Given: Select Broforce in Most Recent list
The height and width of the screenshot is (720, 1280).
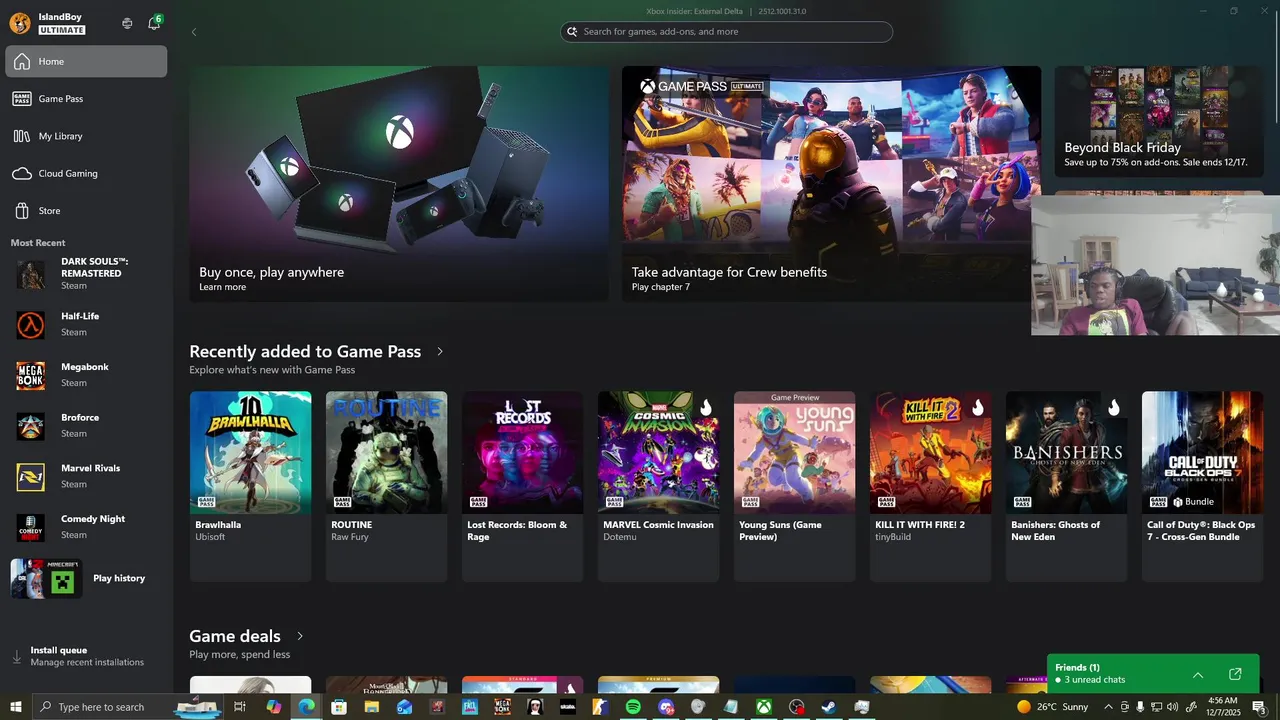Looking at the screenshot, I should (86, 426).
